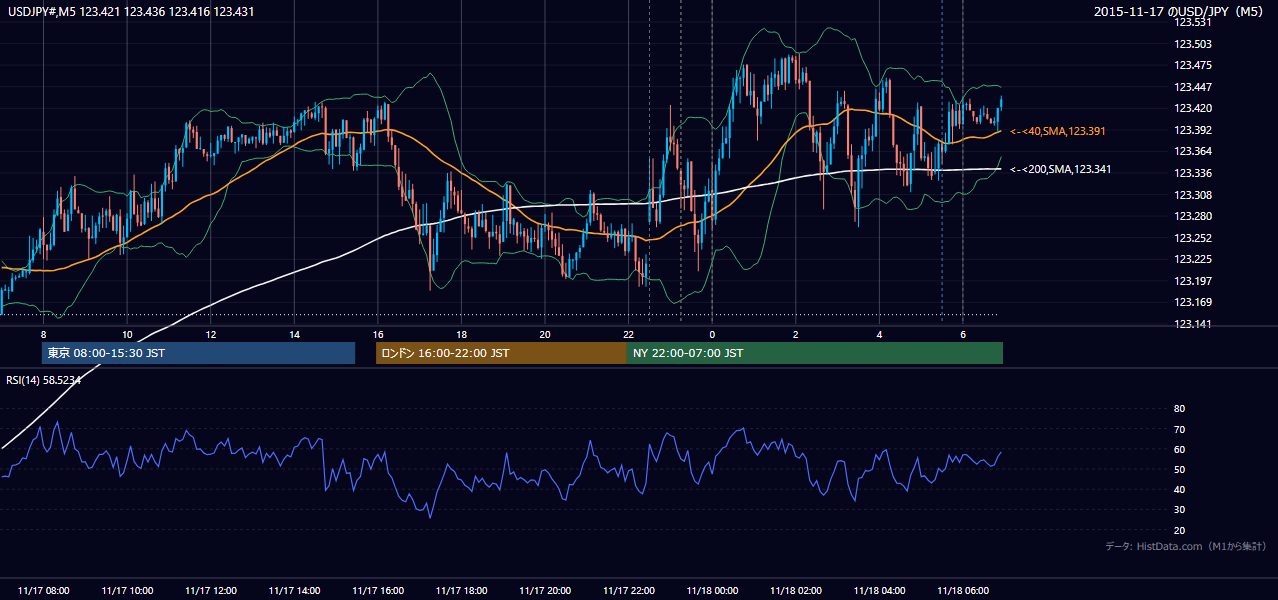This screenshot has width=1278, height=600.
Task: Click price axis label 123.169
Action: (1192, 302)
